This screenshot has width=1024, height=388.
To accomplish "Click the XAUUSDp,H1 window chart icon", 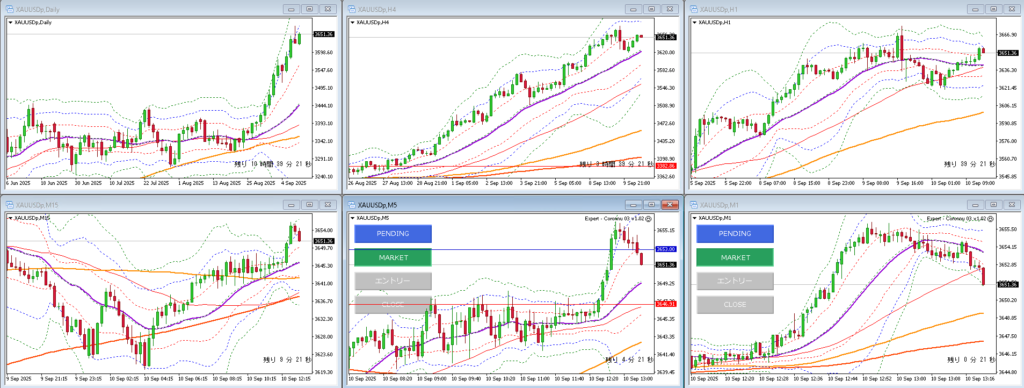I will [694, 9].
